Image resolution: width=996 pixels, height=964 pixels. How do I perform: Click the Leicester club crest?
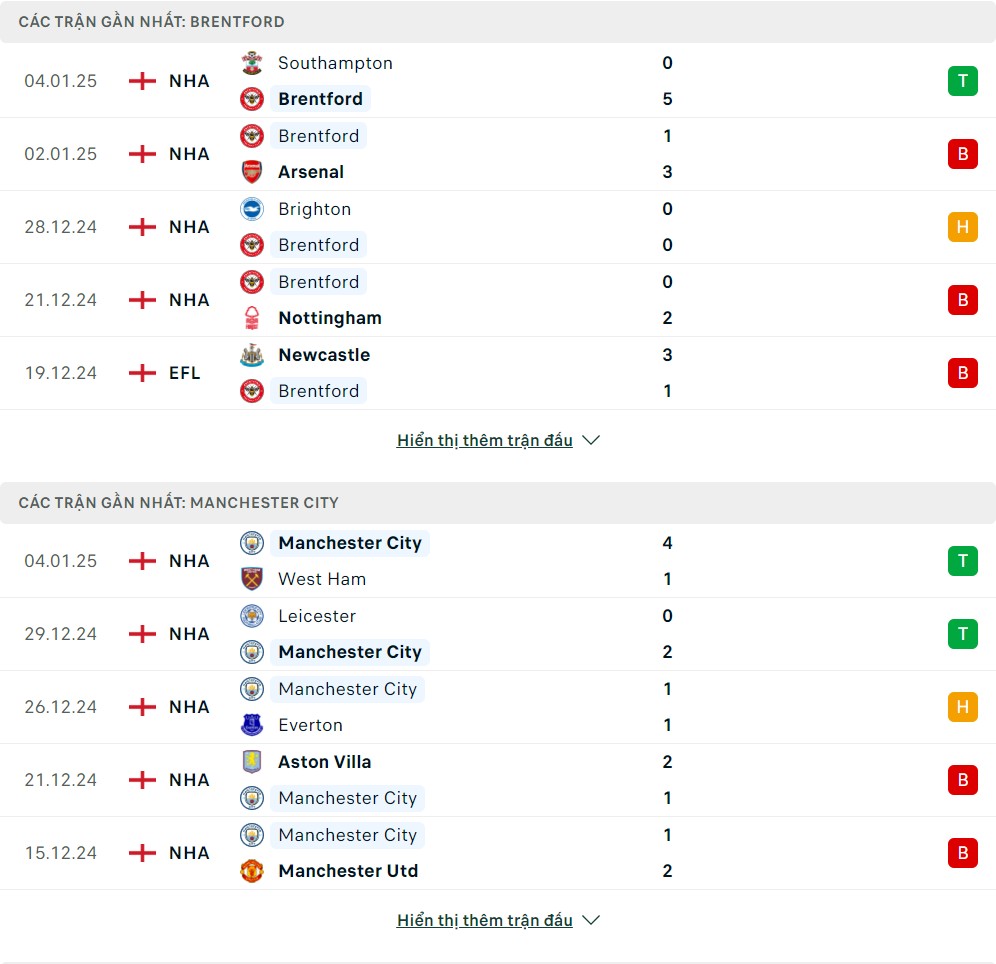pyautogui.click(x=252, y=615)
